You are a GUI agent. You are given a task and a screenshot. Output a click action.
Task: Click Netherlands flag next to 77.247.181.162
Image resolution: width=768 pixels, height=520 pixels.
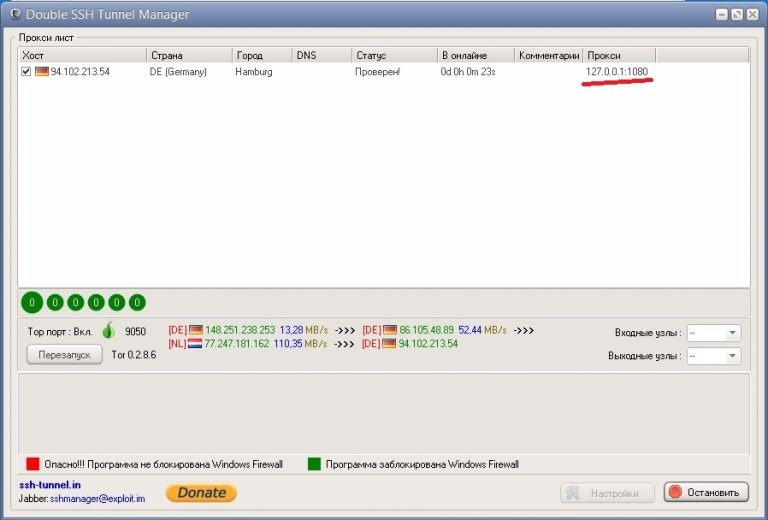point(196,344)
